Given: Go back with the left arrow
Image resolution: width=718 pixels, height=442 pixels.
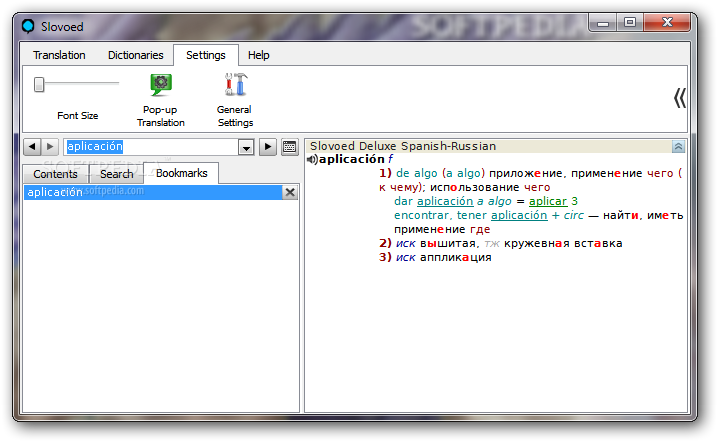Looking at the screenshot, I should 32,147.
